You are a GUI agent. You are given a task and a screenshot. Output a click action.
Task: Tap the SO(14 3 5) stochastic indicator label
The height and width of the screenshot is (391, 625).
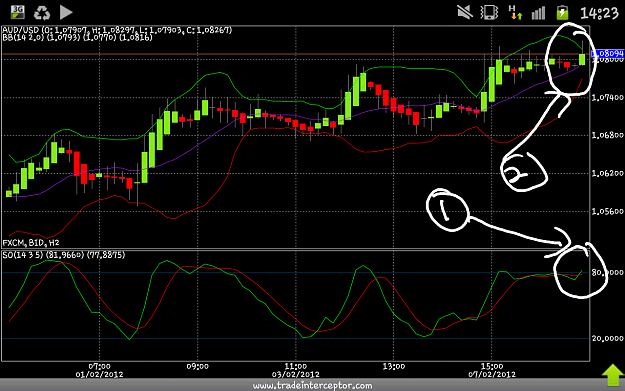pyautogui.click(x=64, y=255)
